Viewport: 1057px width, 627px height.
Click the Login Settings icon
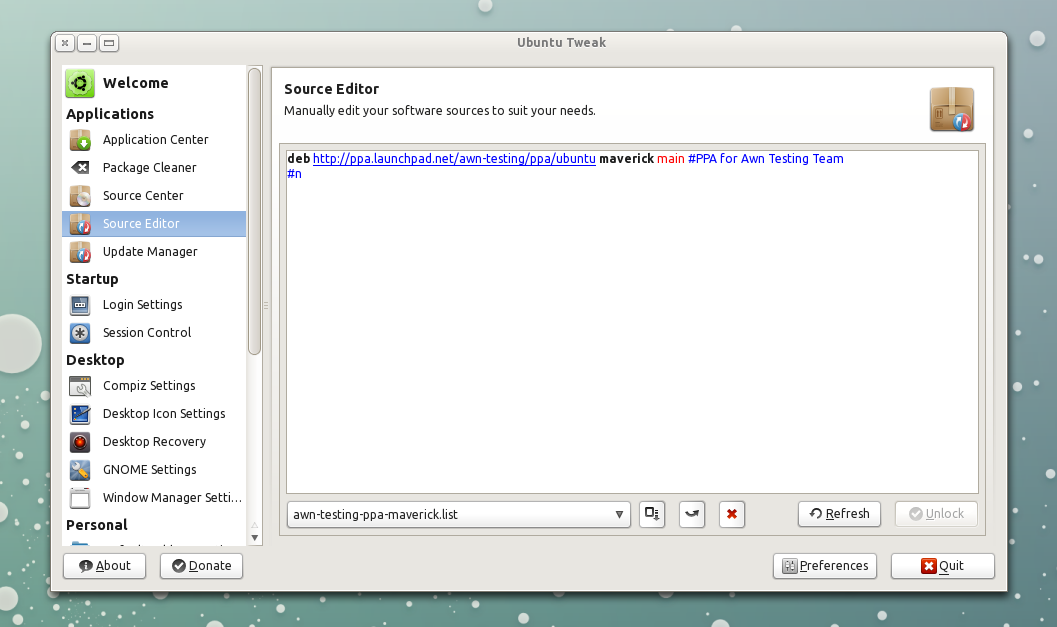coord(80,305)
